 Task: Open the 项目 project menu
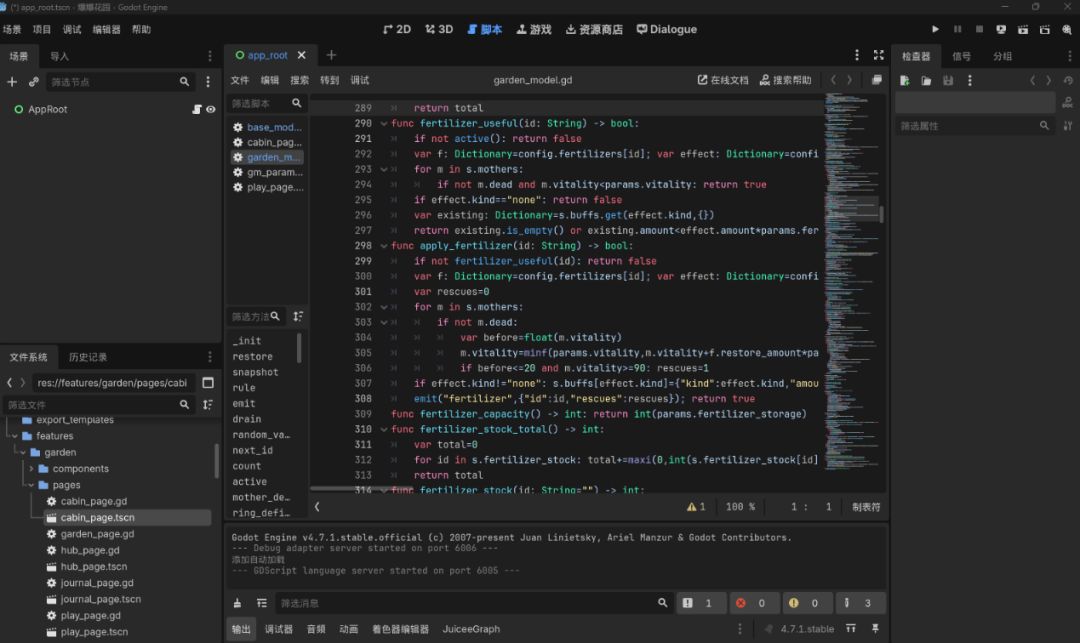[x=42, y=30]
